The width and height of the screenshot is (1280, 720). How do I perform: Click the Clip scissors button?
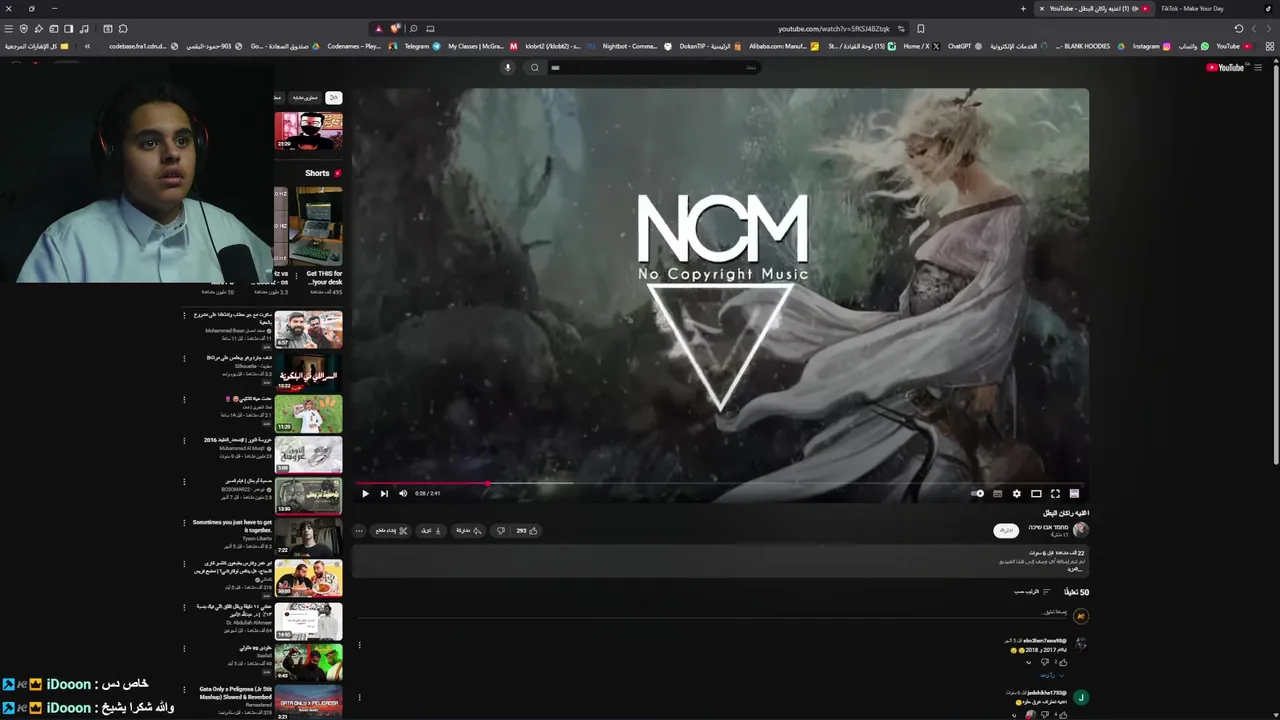coord(391,531)
